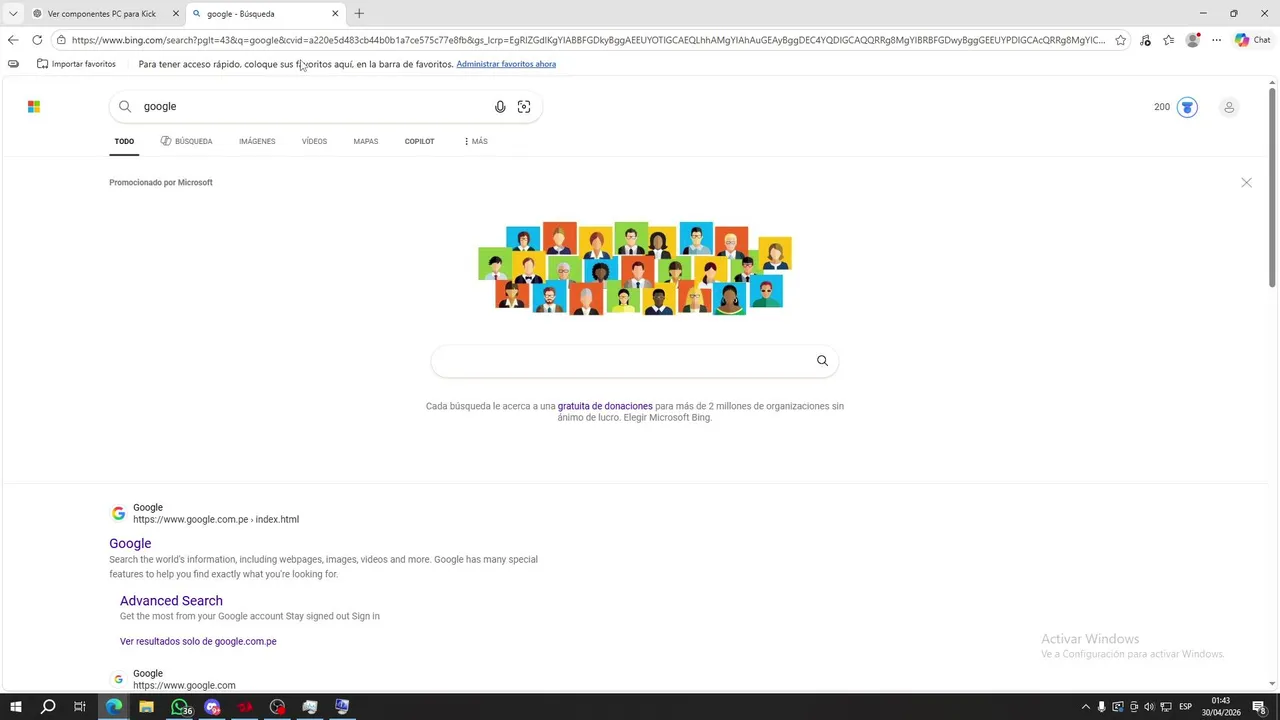Click 'Importar favoritos' in favorites bar
Viewport: 1280px width, 720px height.
click(x=76, y=64)
